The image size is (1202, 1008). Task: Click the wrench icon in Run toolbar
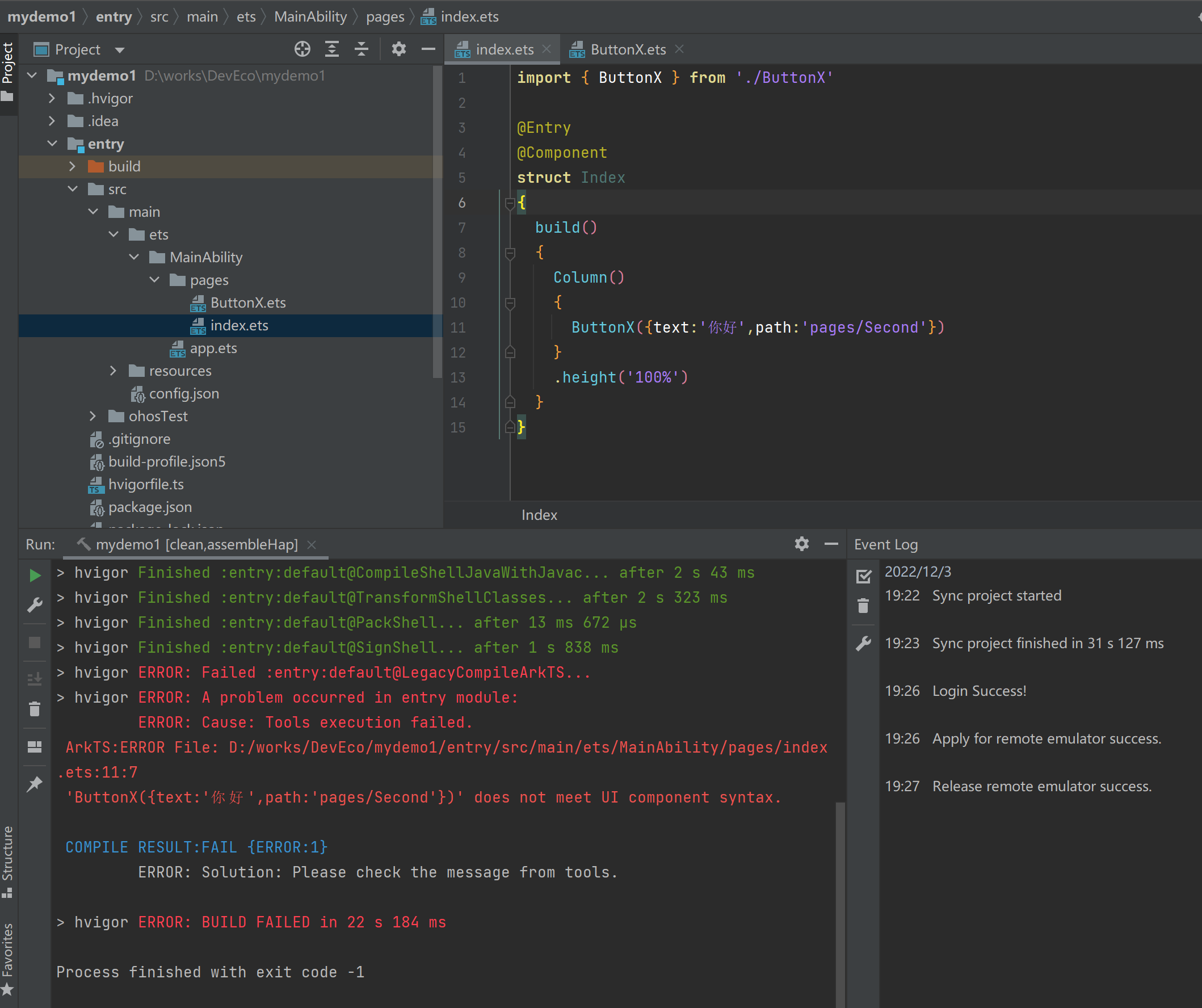point(35,605)
